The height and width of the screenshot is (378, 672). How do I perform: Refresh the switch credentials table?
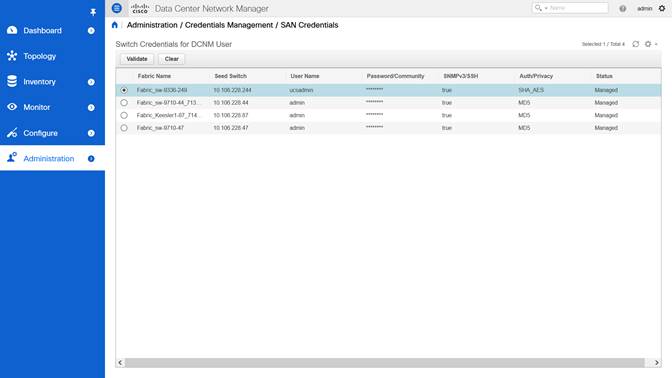(x=636, y=44)
